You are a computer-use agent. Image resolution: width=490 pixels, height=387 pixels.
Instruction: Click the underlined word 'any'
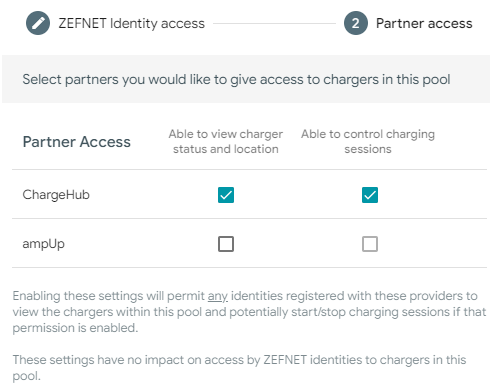(x=218, y=296)
